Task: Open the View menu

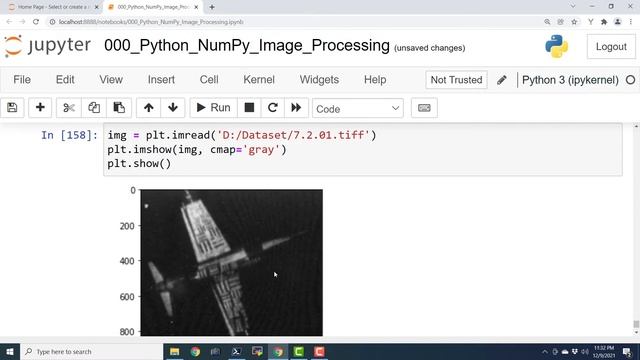Action: 111,80
